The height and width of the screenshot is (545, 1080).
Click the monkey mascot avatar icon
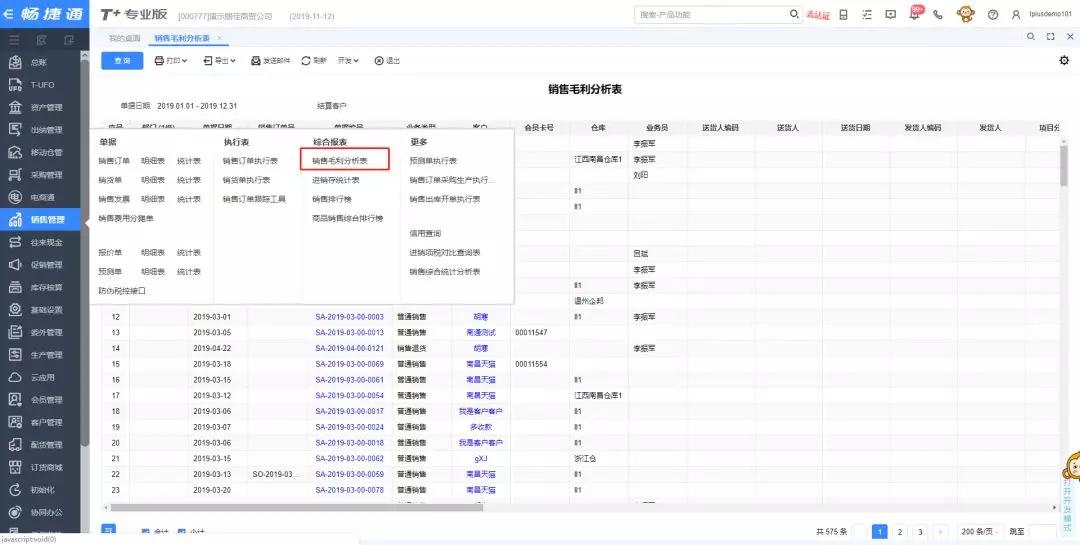point(965,14)
